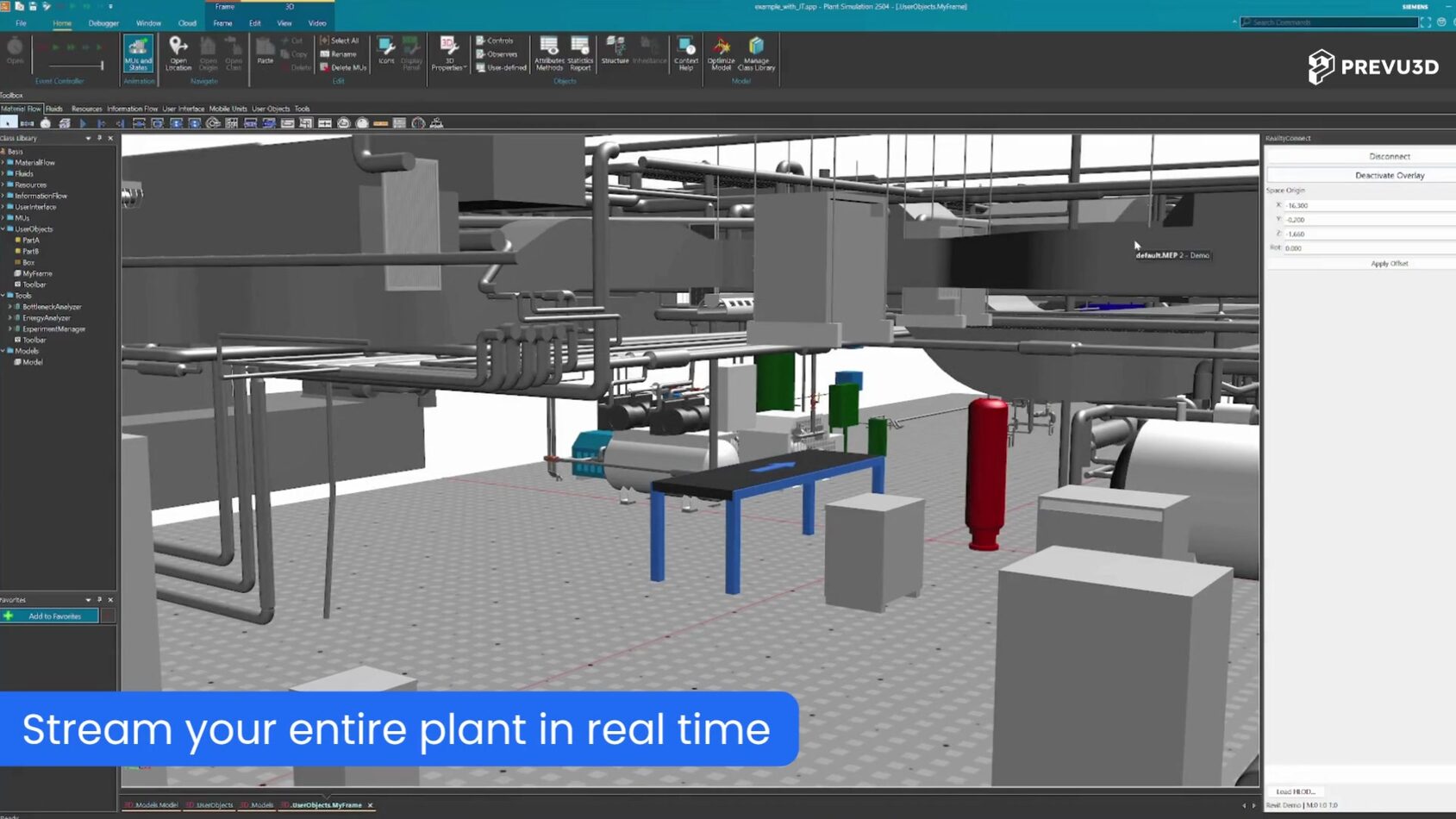
Task: Expand the MaterialFlow folder
Action: point(3,162)
